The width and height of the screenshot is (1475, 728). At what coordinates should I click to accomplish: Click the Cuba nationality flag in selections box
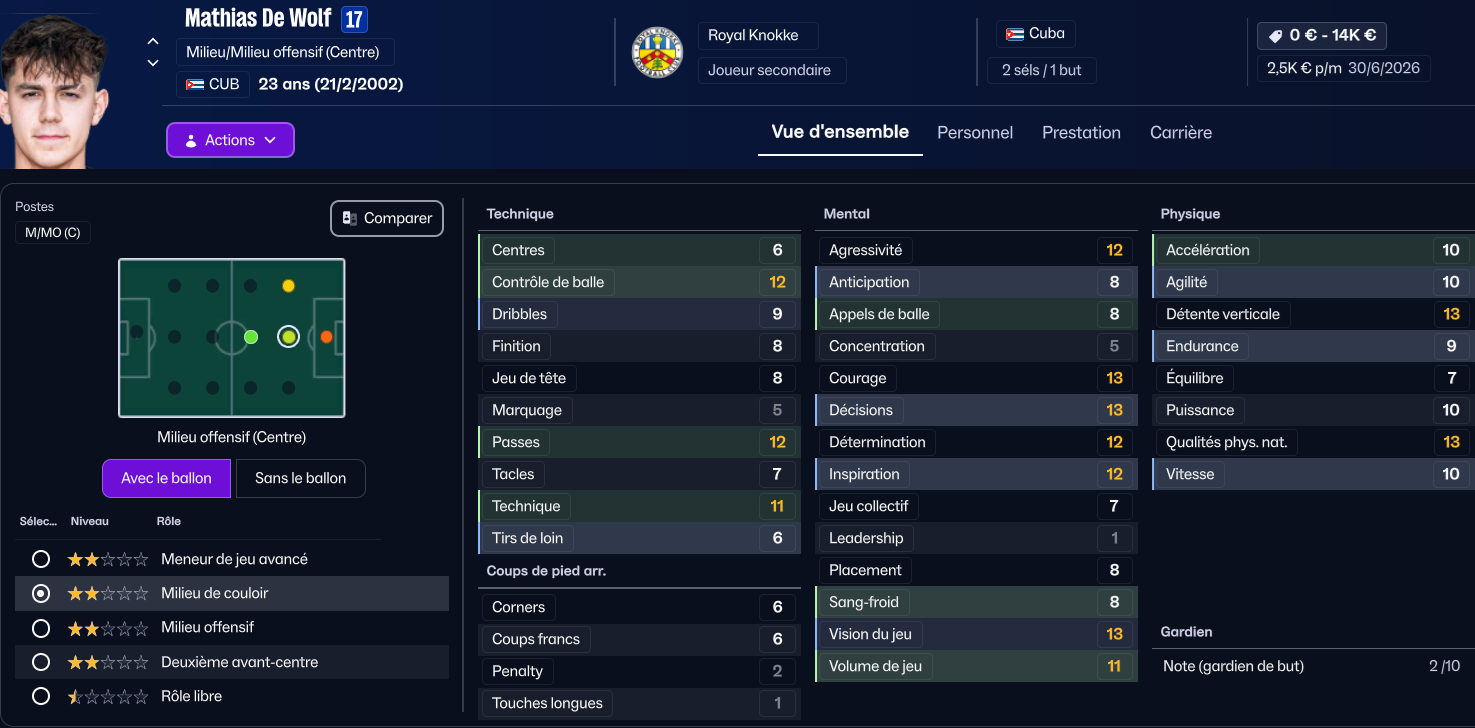point(1015,34)
